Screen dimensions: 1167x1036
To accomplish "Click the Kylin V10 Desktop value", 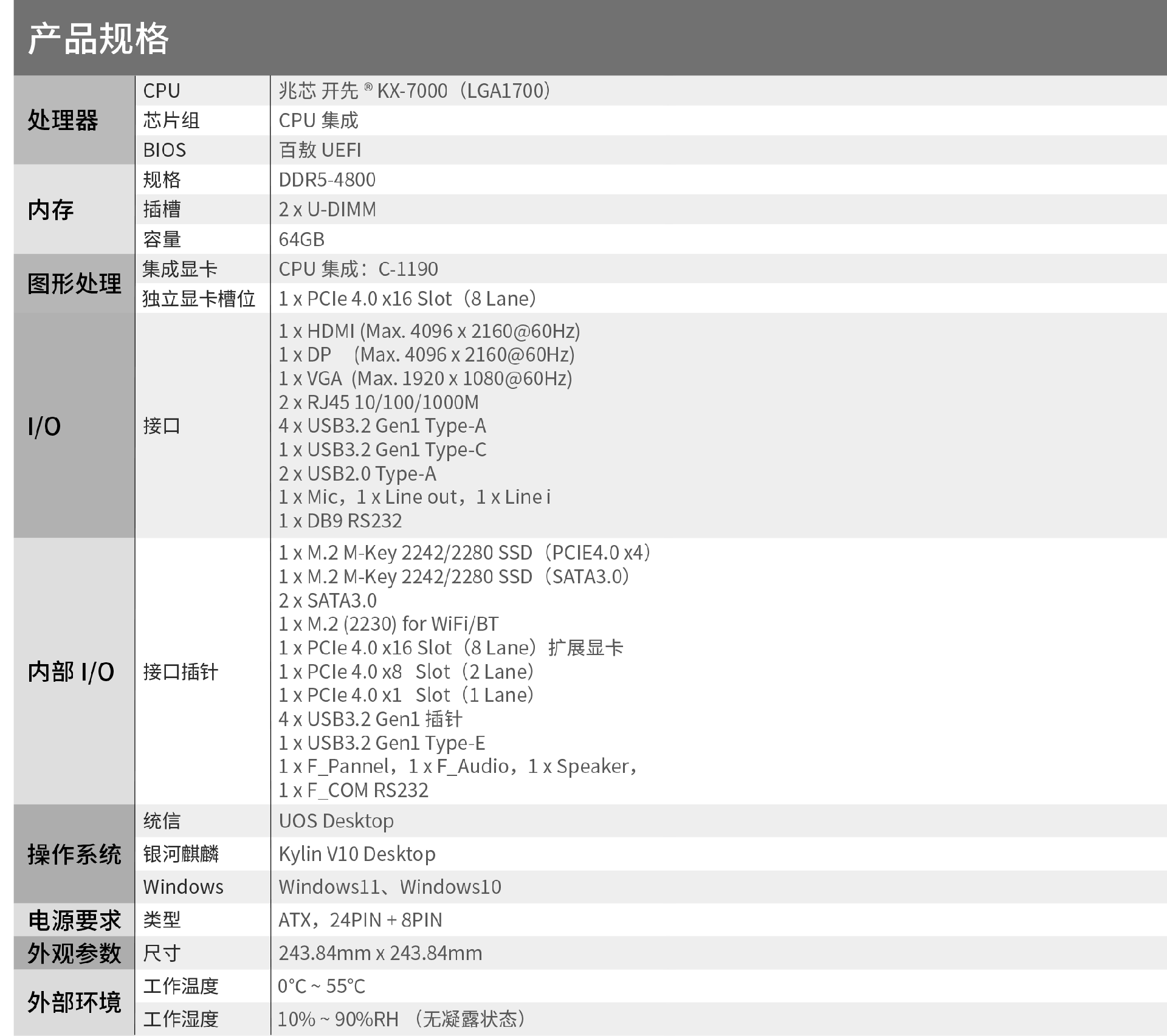I will (357, 854).
